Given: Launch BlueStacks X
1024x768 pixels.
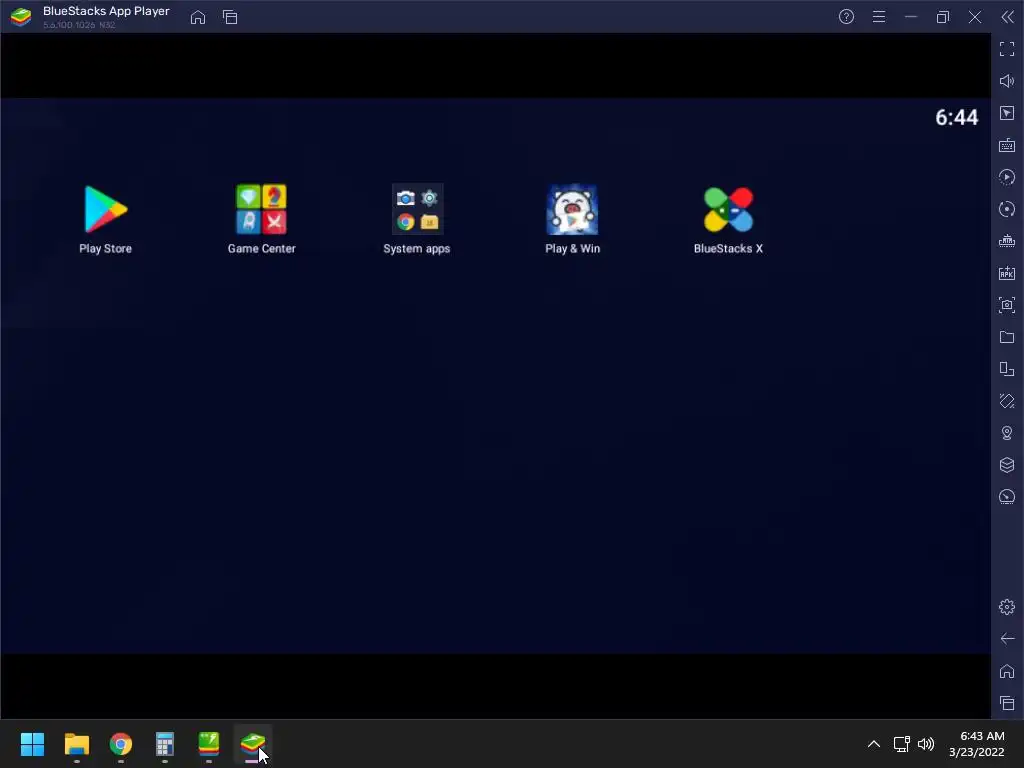Looking at the screenshot, I should 728,219.
